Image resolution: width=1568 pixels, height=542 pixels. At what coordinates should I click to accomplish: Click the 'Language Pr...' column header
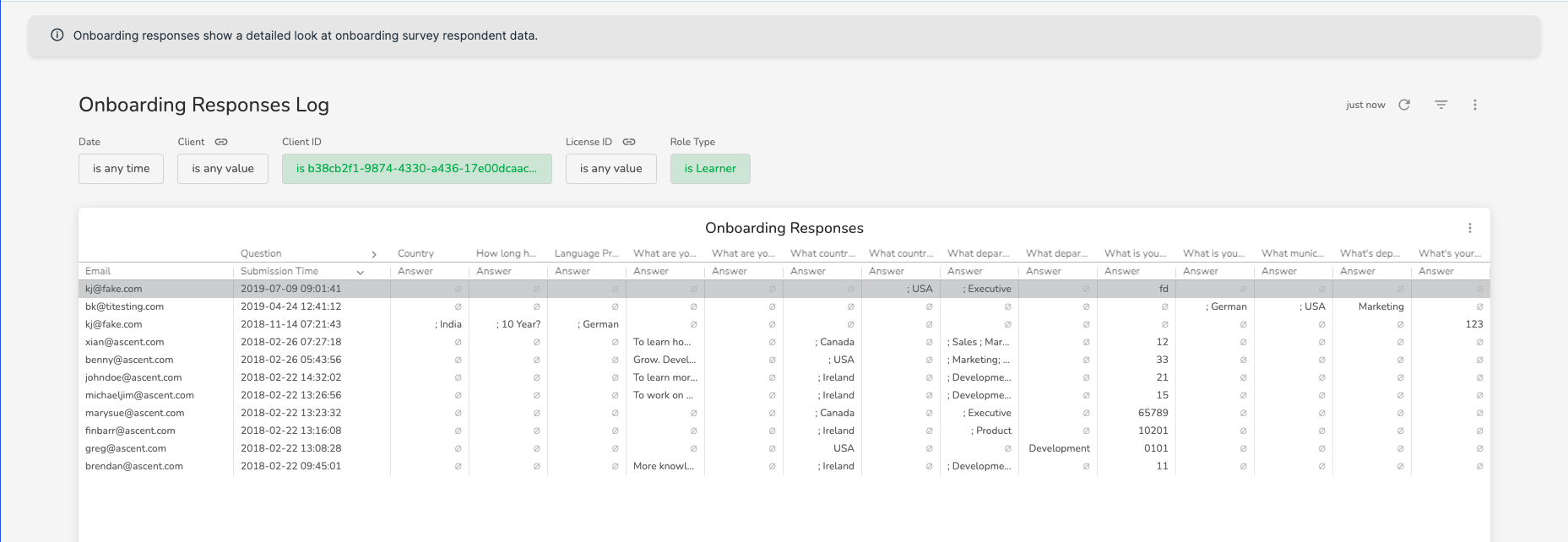click(x=587, y=253)
